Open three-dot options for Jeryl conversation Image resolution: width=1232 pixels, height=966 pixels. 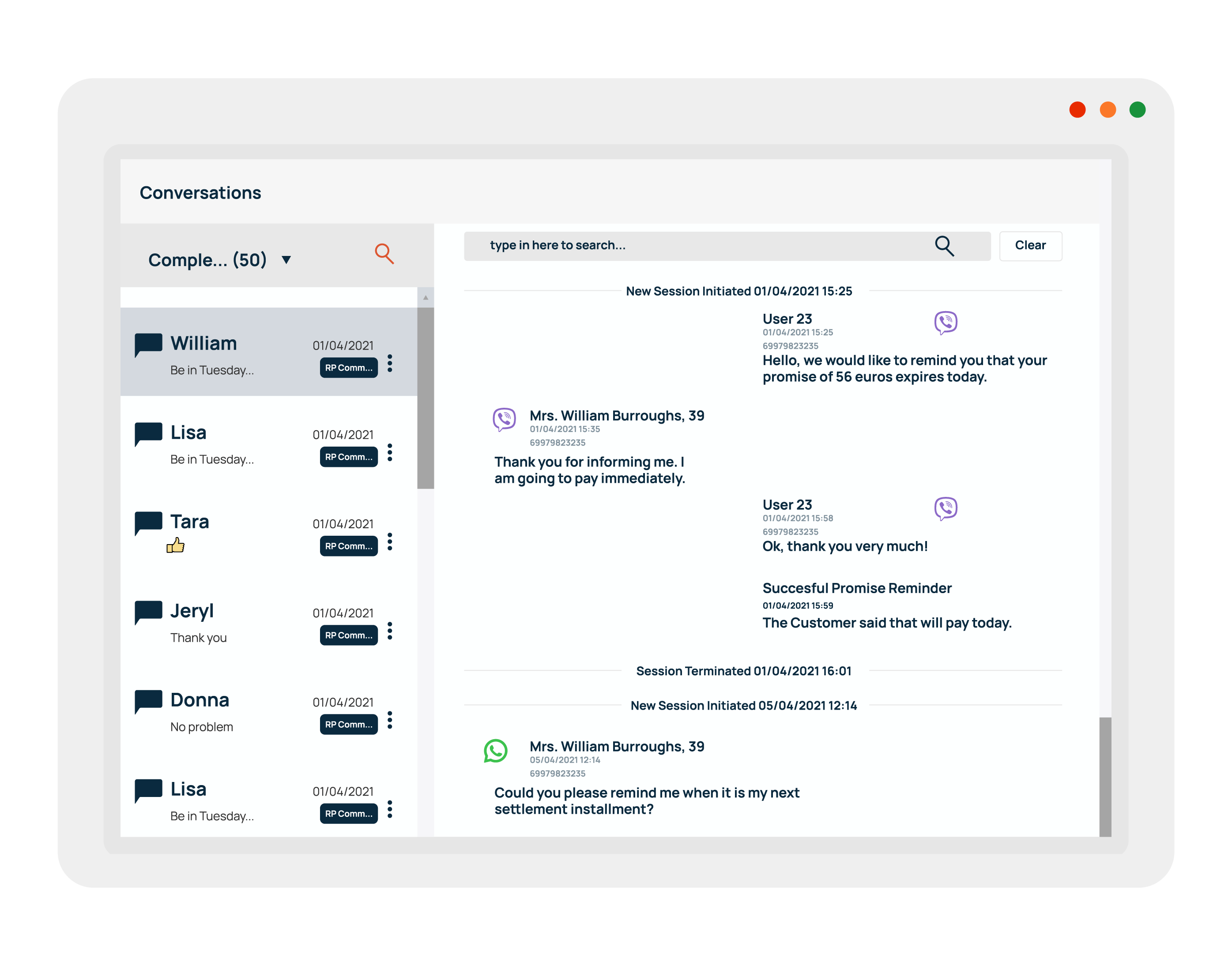(x=390, y=631)
